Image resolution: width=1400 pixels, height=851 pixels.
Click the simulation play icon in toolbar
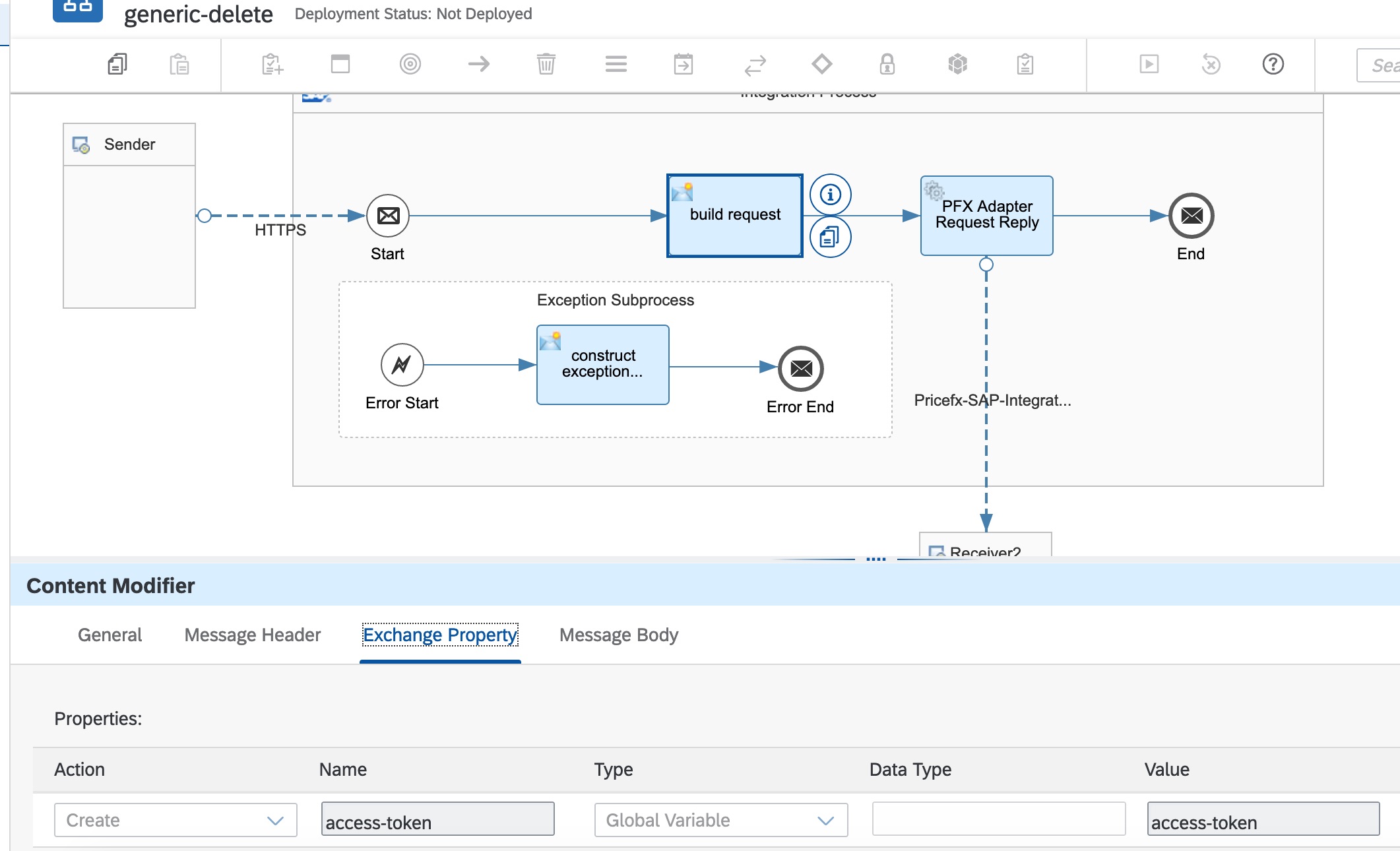(x=1149, y=64)
